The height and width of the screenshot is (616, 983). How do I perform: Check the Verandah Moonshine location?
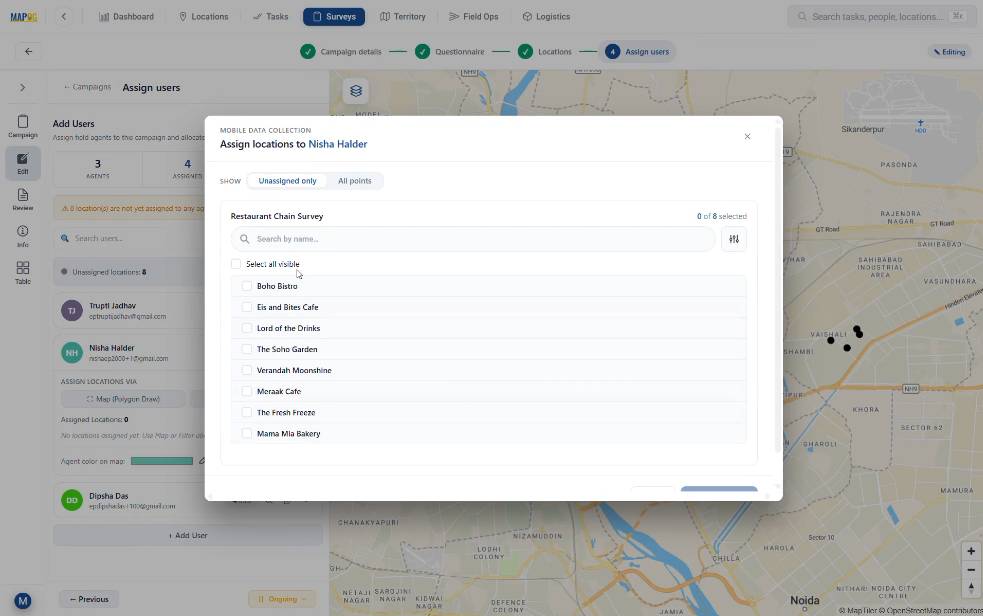click(246, 370)
